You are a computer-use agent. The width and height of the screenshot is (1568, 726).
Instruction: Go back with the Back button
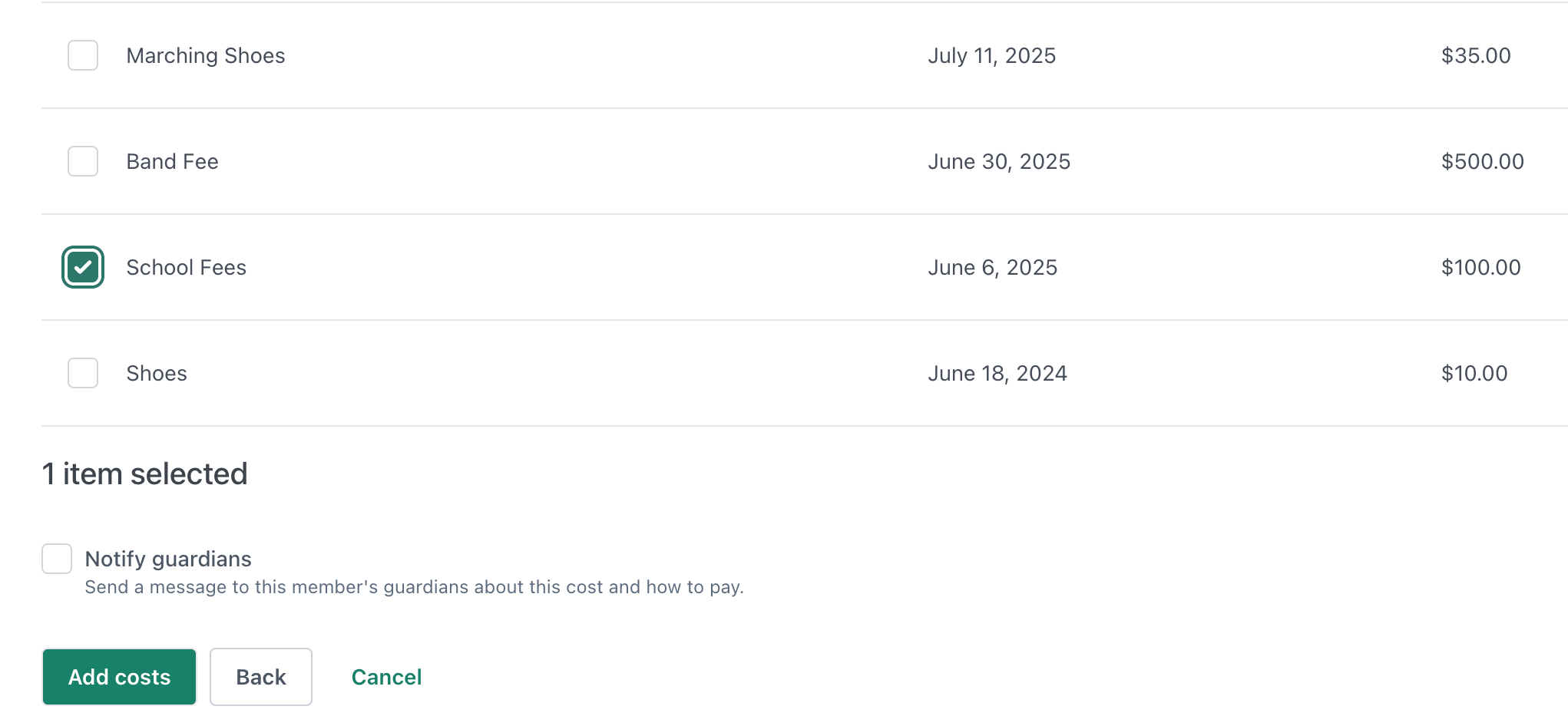(x=261, y=677)
